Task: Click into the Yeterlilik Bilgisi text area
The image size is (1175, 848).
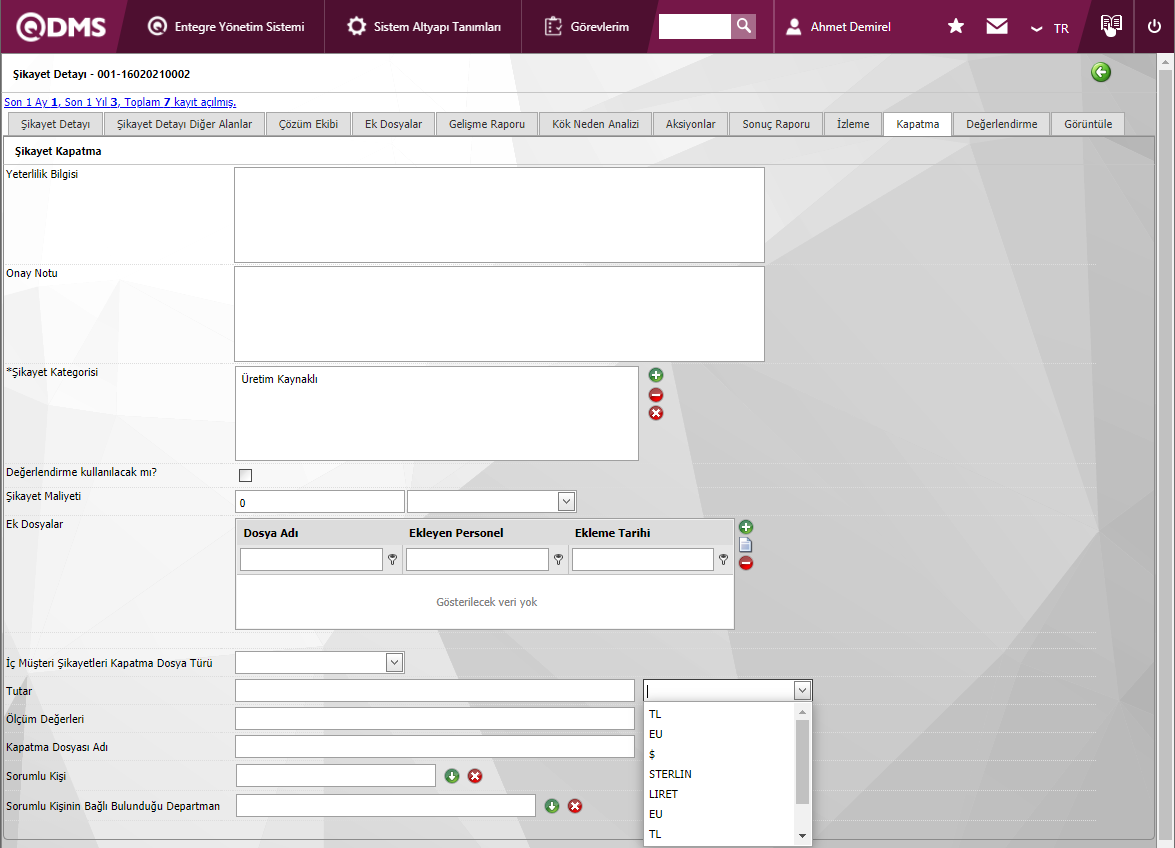Action: coord(499,215)
